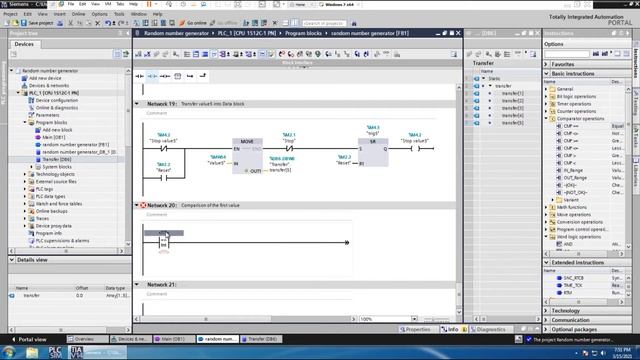This screenshot has height=360, width=640.
Task: Open the Info inspector tab
Action: click(453, 329)
